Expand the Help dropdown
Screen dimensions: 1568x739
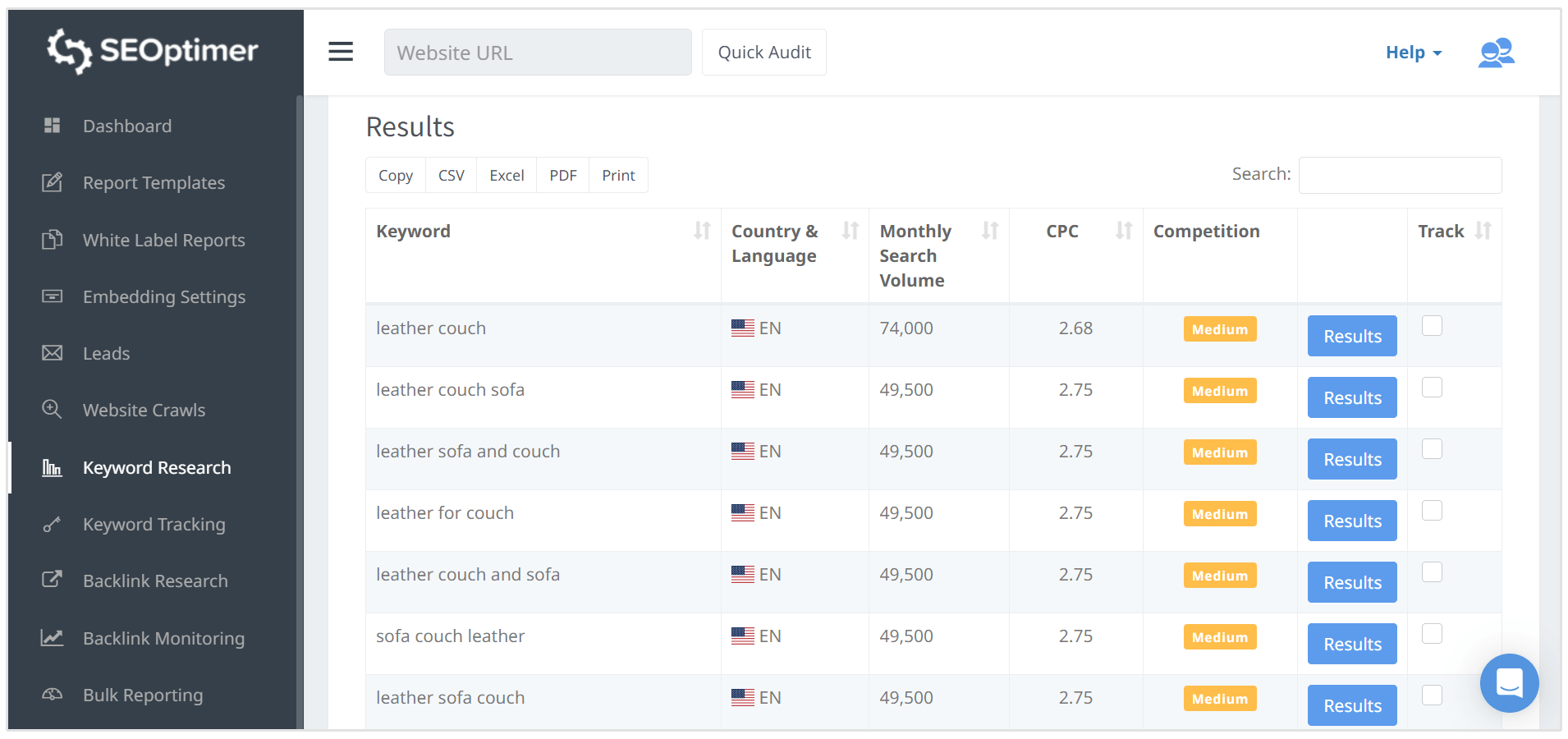[1413, 53]
